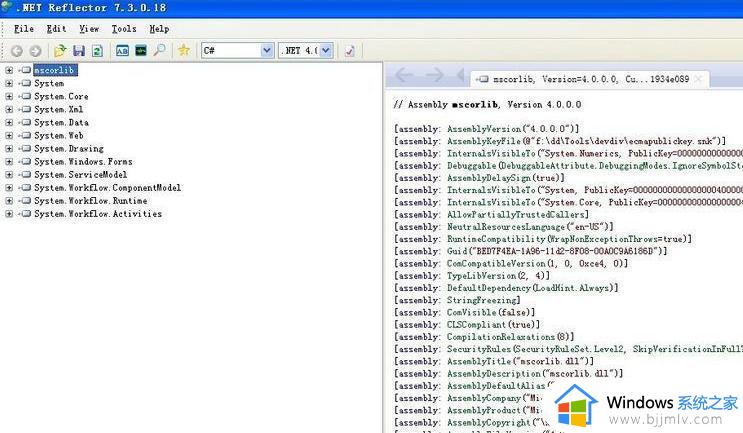The height and width of the screenshot is (433, 743).
Task: Click the NeutralResourcesLanguage attribute link
Action: point(506,227)
